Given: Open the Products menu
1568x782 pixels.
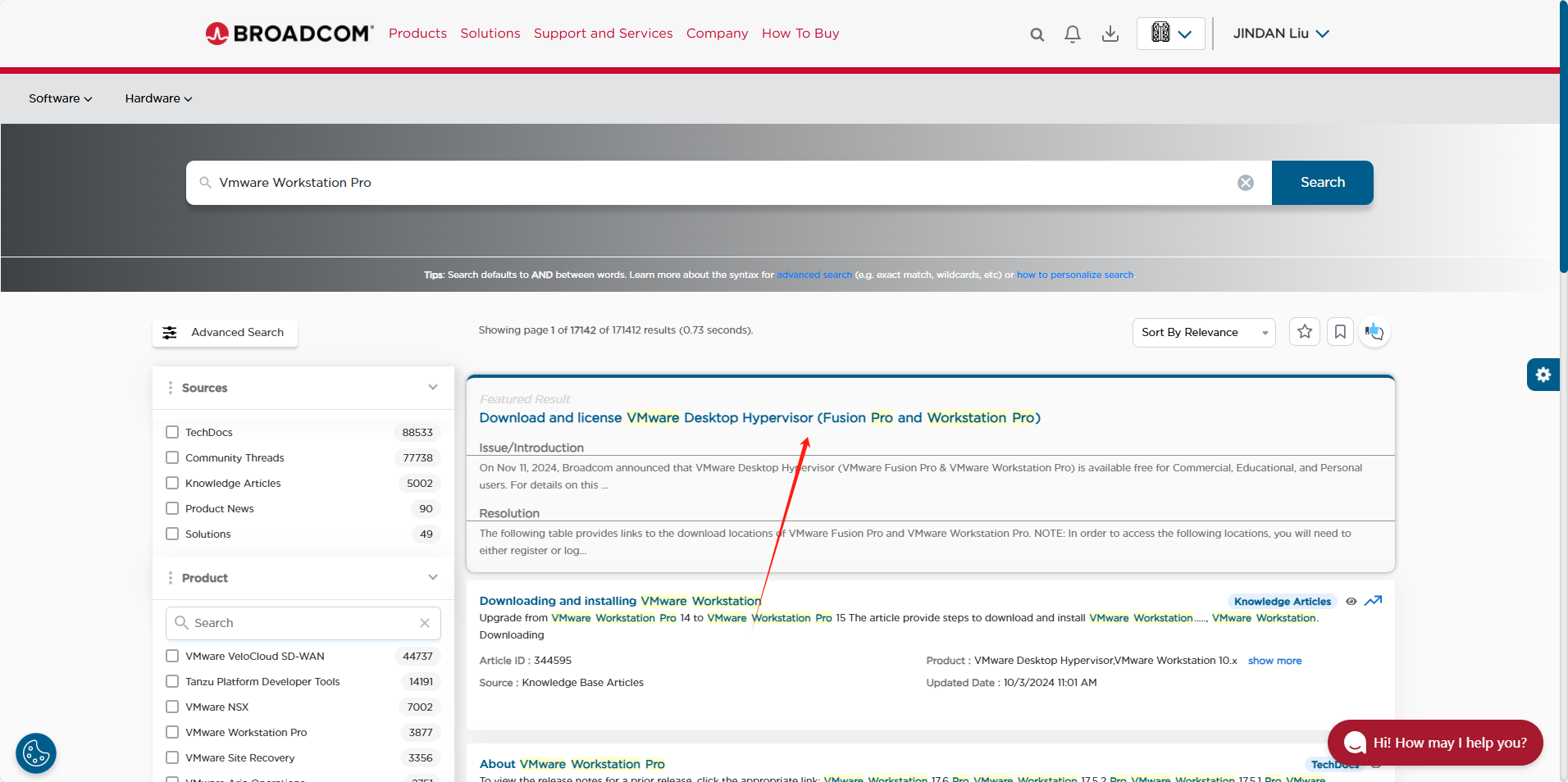Looking at the screenshot, I should [x=417, y=34].
